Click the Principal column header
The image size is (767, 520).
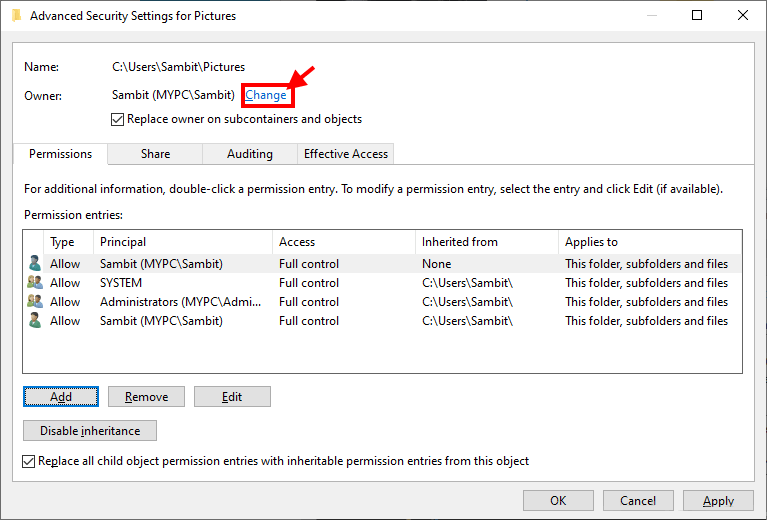(182, 242)
